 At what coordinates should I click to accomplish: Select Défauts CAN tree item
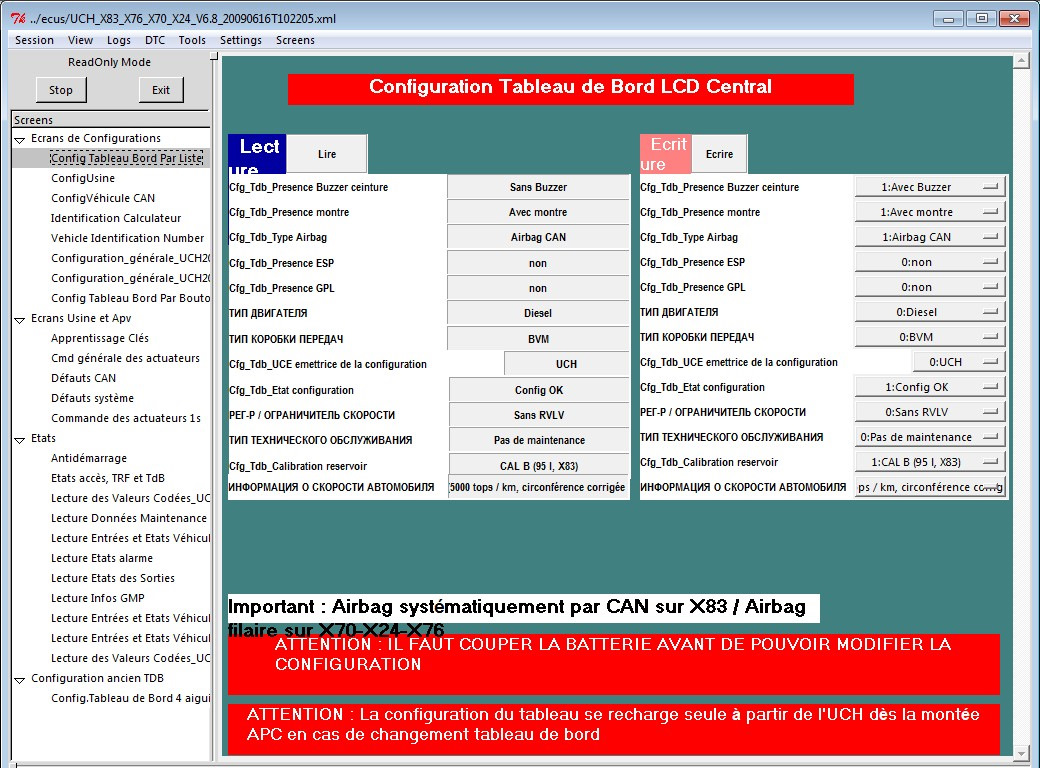tap(84, 378)
